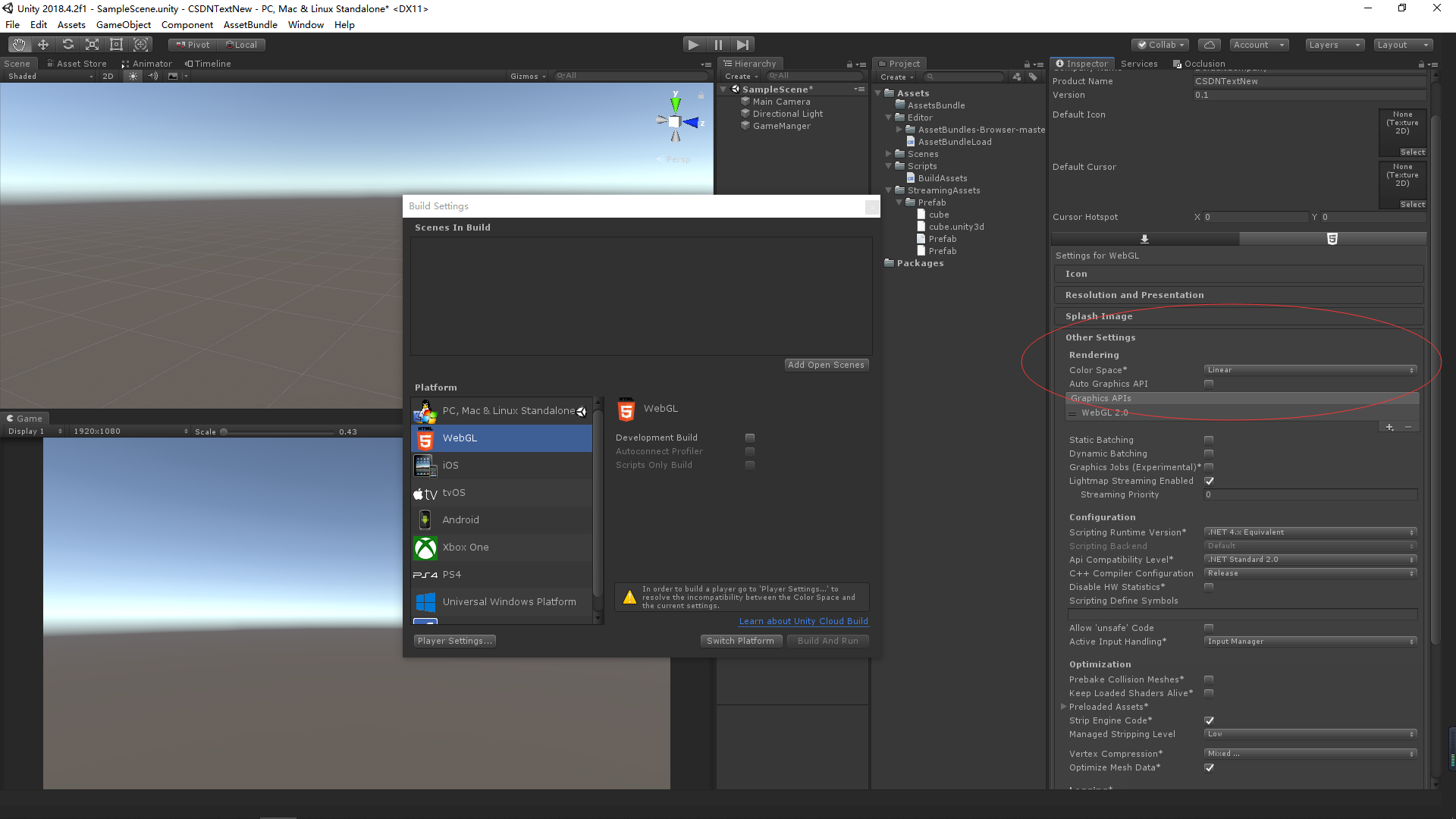Viewport: 1456px width, 819px height.
Task: Toggle scene lighting sun icon
Action: coord(133,76)
